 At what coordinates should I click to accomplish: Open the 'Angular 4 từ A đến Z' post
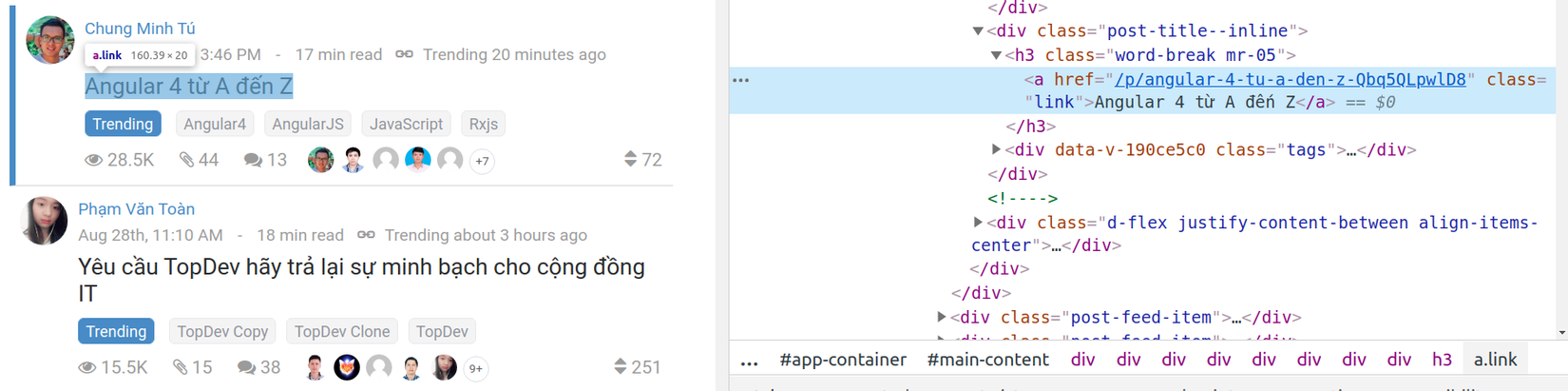click(188, 87)
